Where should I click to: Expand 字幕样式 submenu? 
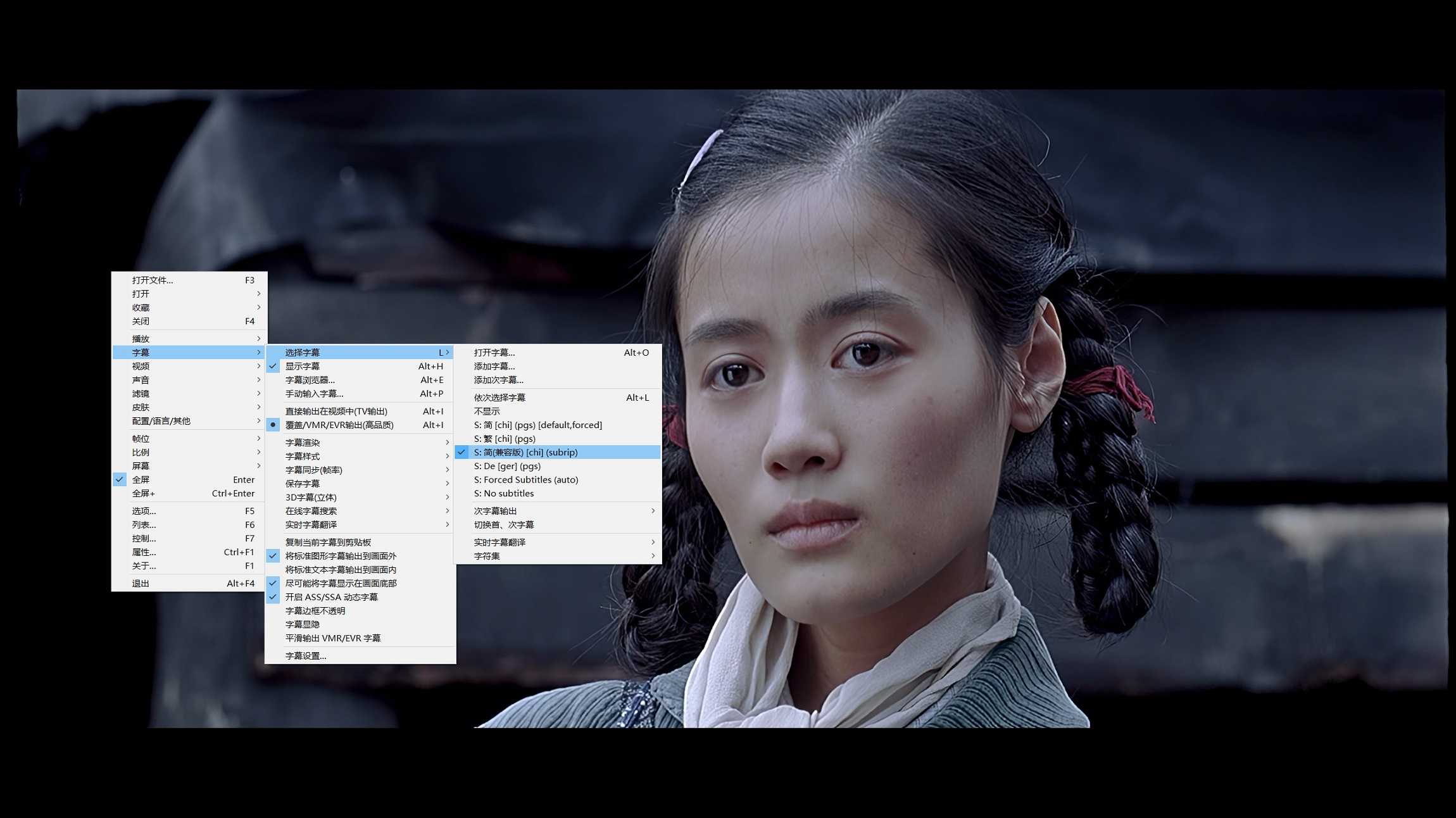360,456
